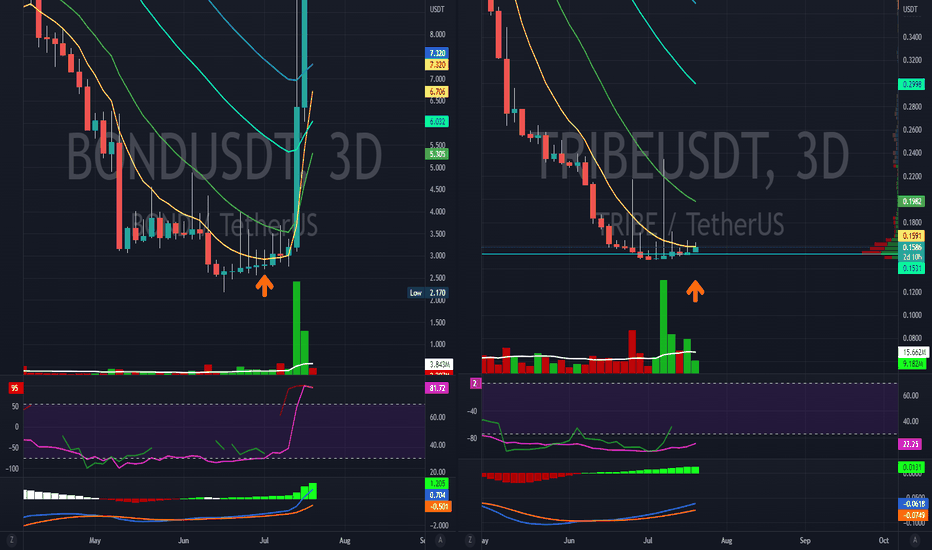
Task: Click the Aug label on TRIBEUSDT time axis
Action: 726,540
